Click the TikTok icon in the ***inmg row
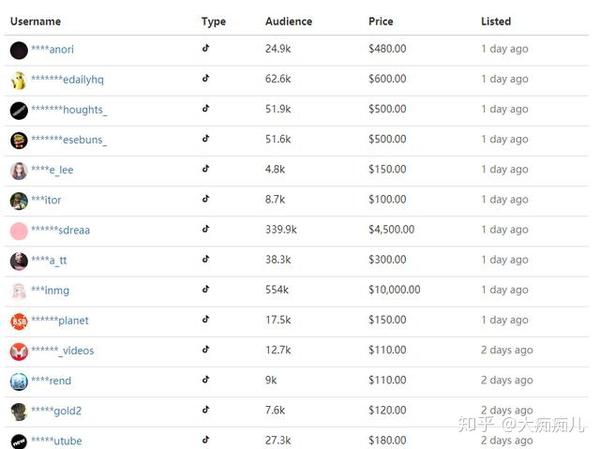This screenshot has height=449, width=600. 206,289
